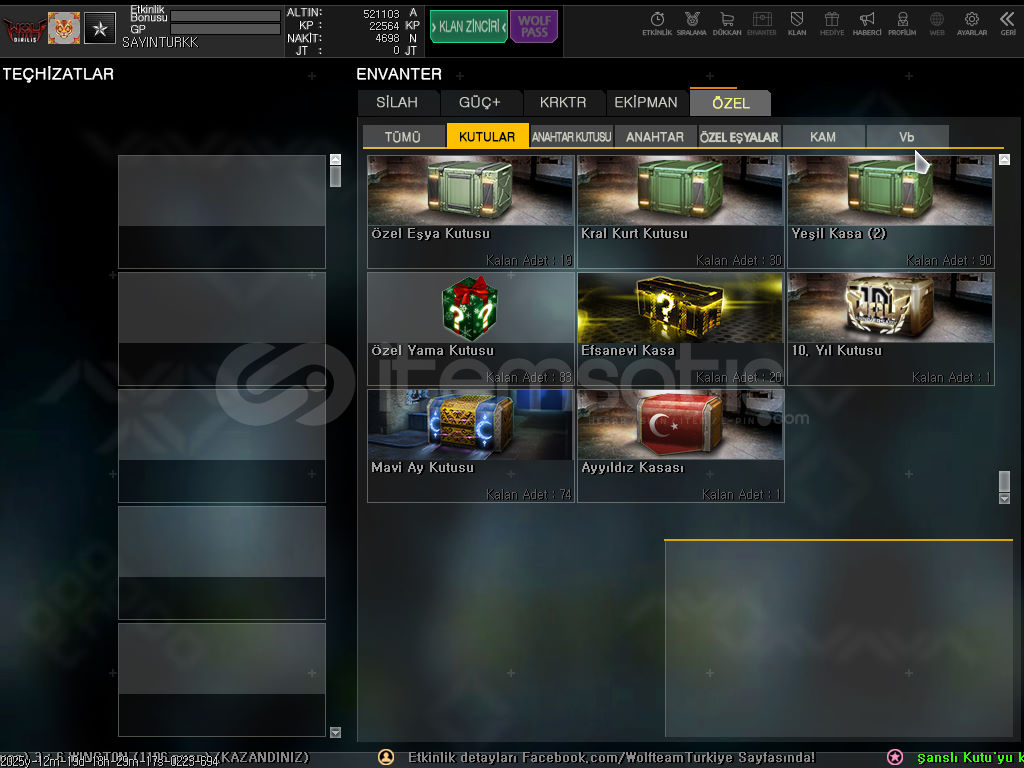This screenshot has height=768, width=1024.
Task: Select the ÖZEL tab
Action: pyautogui.click(x=730, y=103)
